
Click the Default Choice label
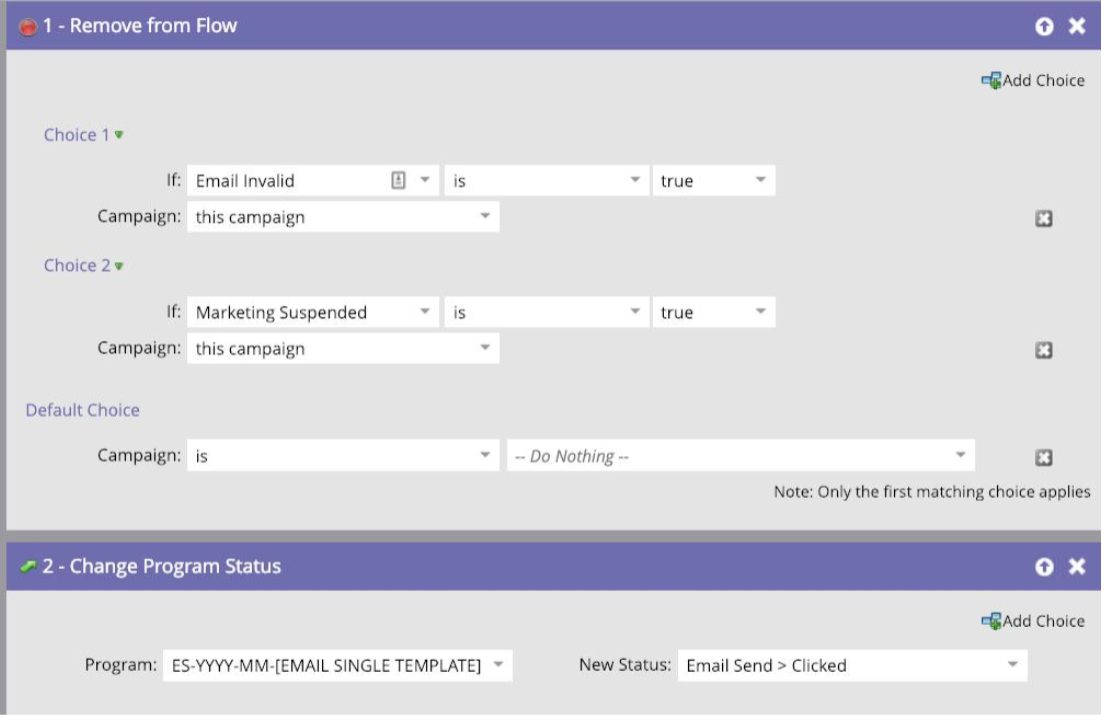click(82, 410)
